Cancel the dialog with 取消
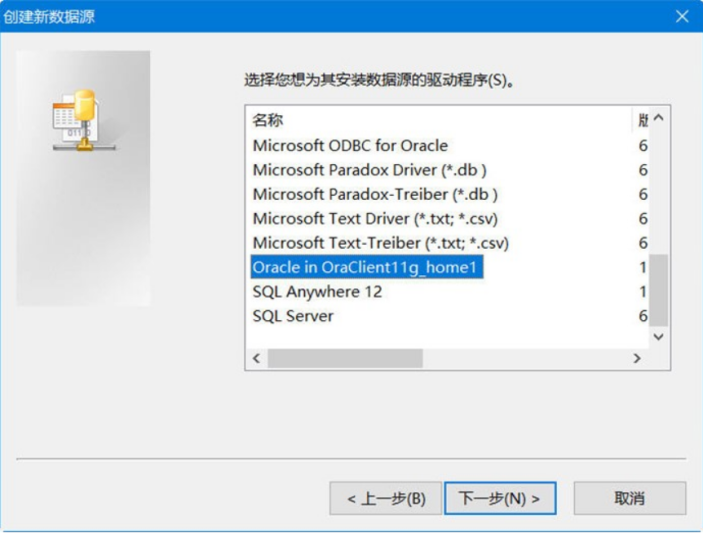 pos(629,498)
